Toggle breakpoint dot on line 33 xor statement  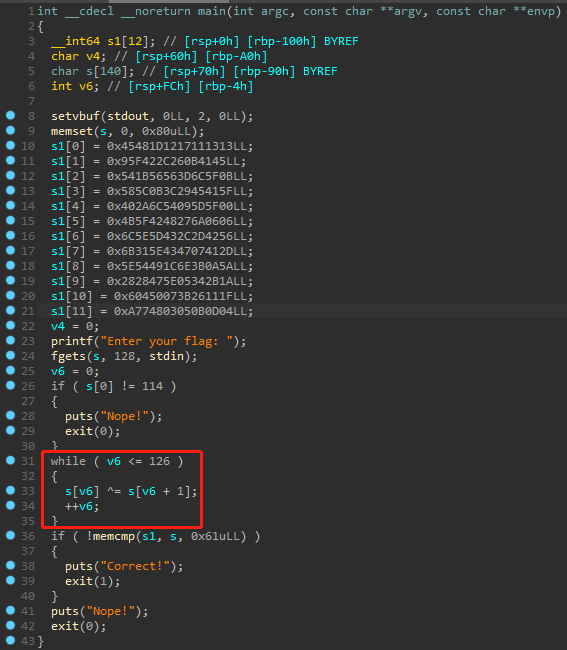click(x=10, y=491)
